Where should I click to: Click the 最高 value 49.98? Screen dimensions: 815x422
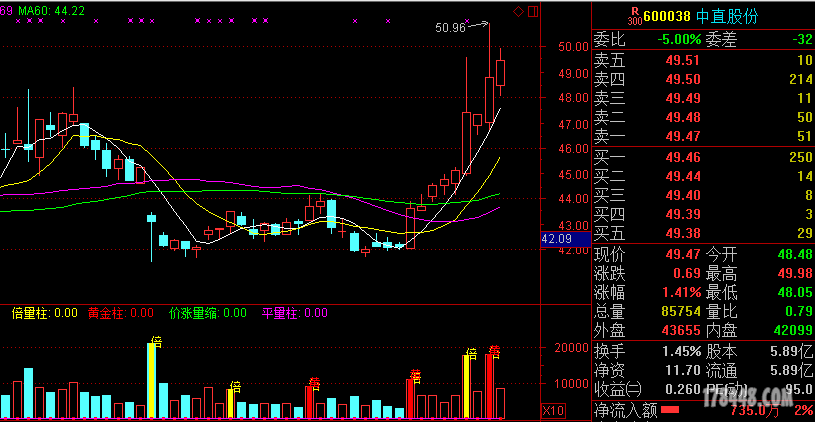[795, 273]
